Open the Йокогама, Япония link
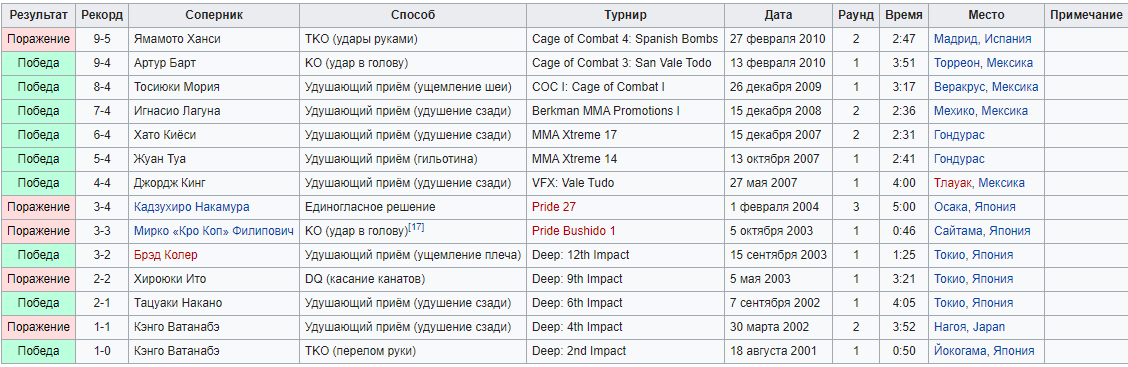 pyautogui.click(x=984, y=351)
